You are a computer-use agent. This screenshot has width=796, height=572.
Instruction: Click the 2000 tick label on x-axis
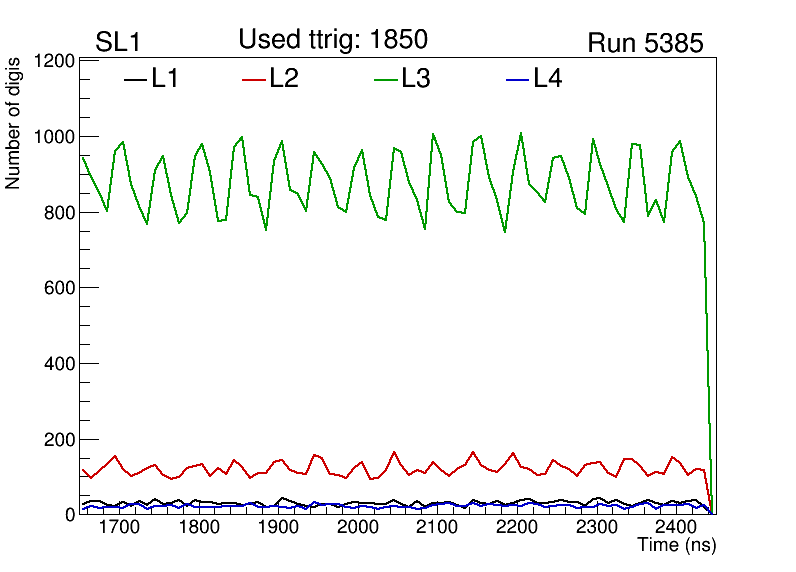click(x=357, y=528)
